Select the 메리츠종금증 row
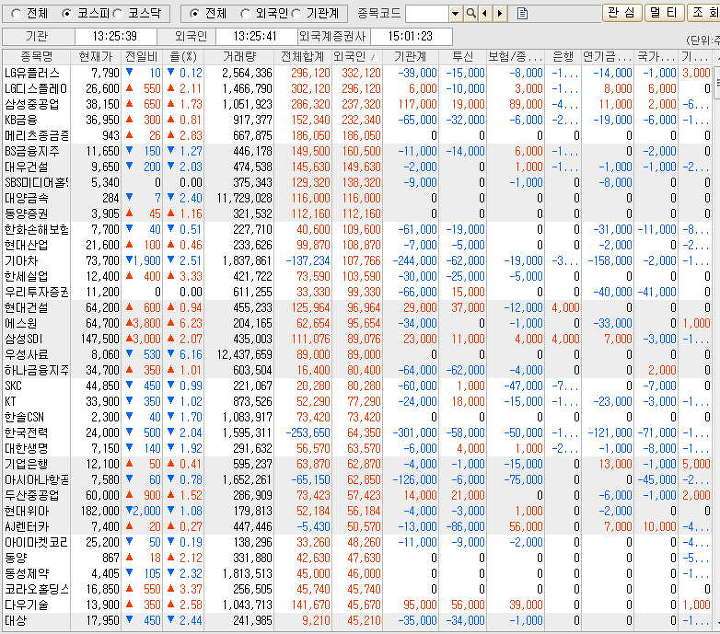This screenshot has width=720, height=634. (358, 135)
